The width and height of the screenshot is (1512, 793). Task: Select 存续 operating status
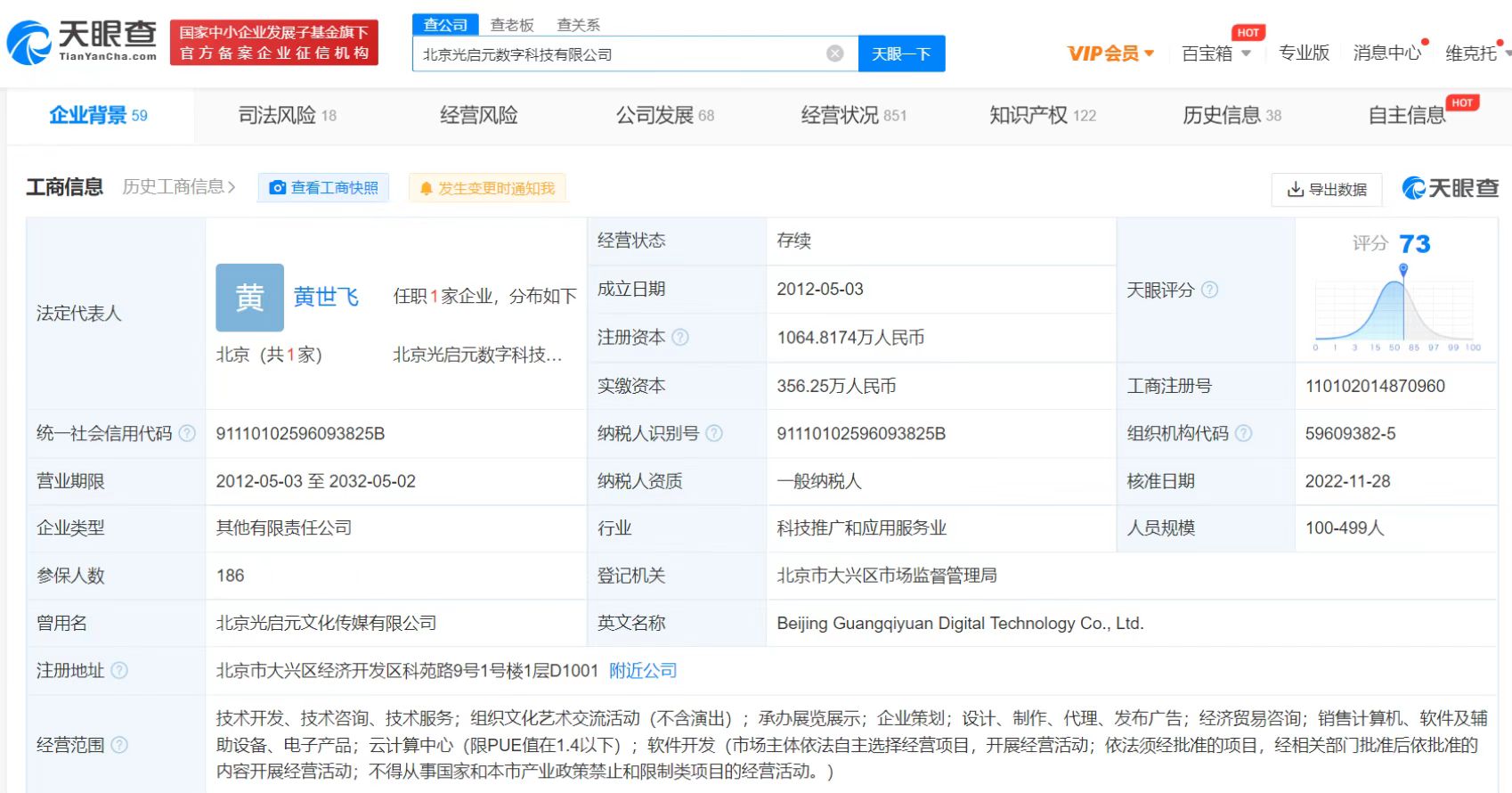(x=793, y=241)
